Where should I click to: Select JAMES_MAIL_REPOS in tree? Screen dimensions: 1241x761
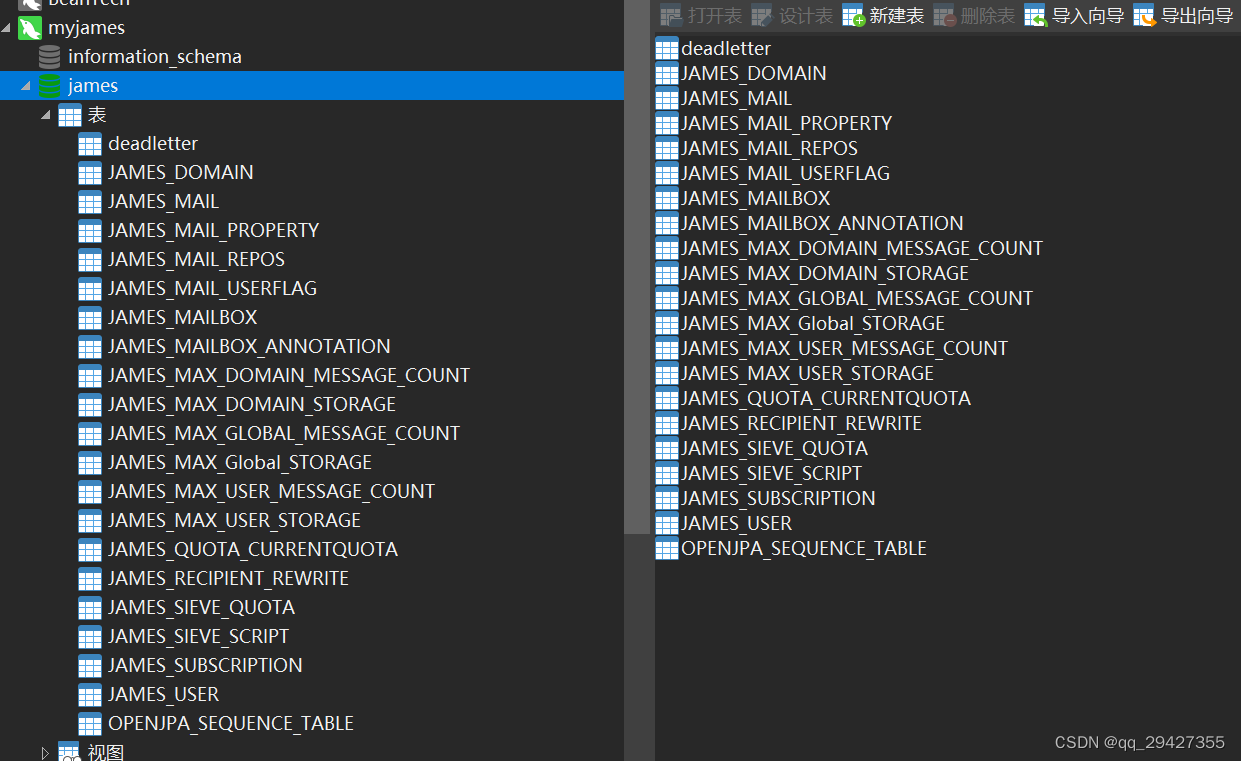point(197,260)
